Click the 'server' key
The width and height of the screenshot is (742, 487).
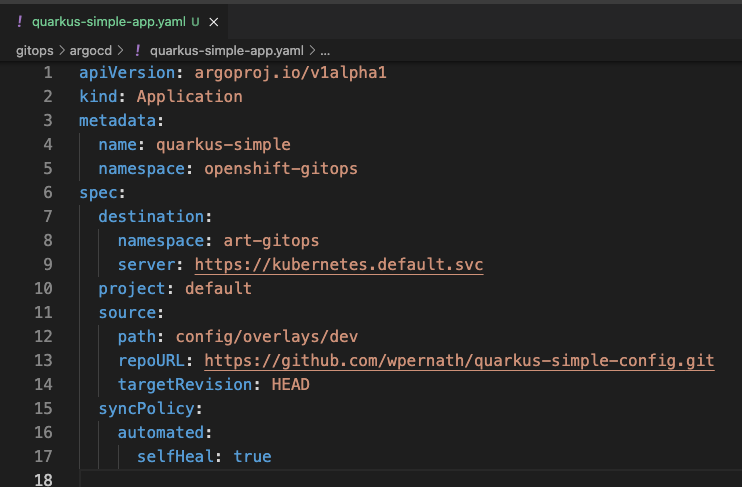click(x=147, y=265)
